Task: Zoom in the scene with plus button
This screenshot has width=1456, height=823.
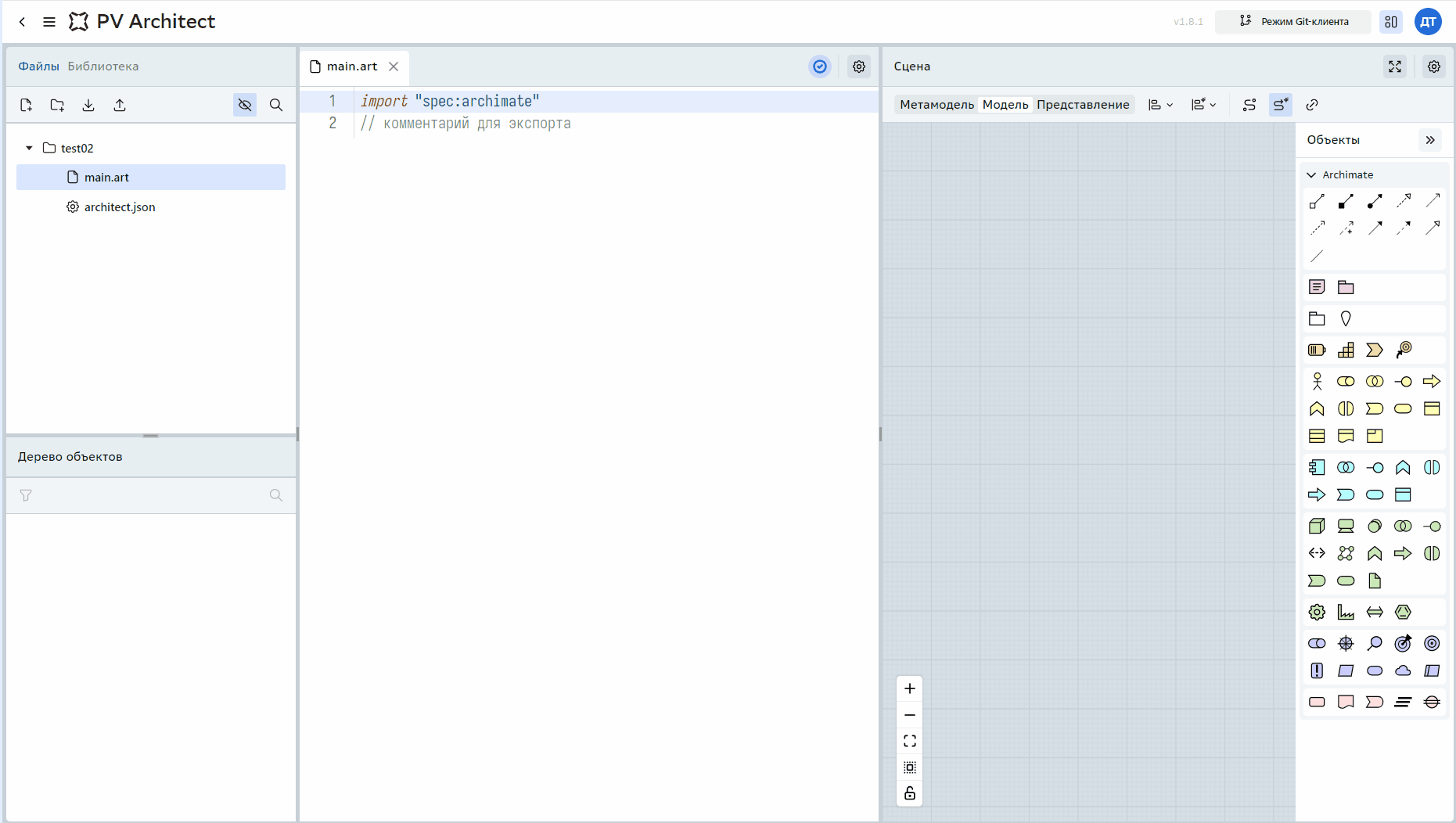Action: coord(910,688)
